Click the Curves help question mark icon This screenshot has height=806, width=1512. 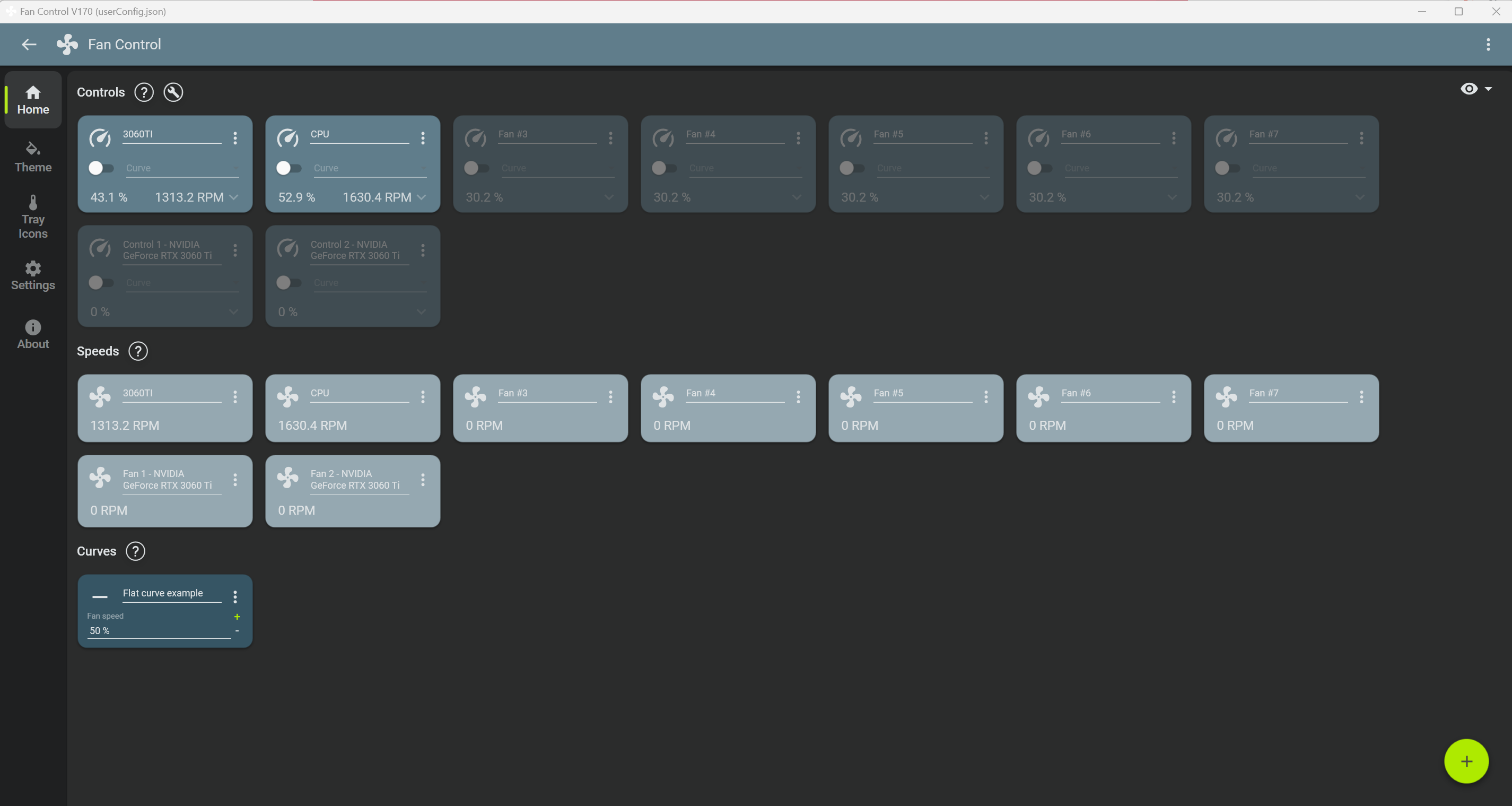point(136,551)
